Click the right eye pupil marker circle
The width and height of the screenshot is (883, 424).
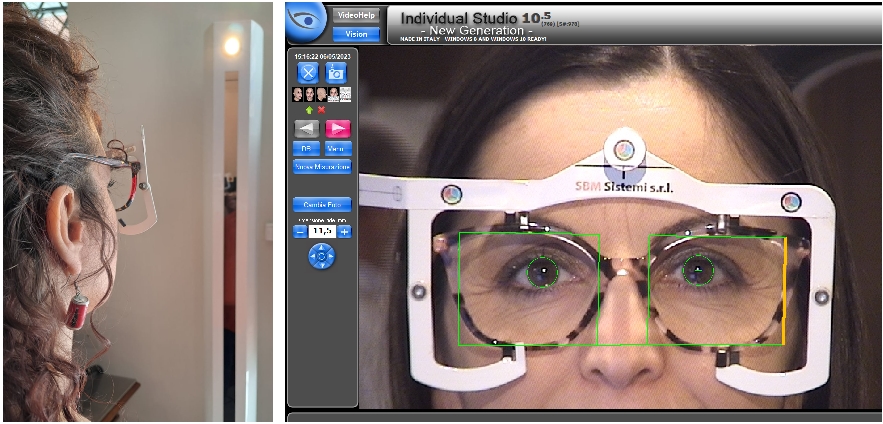pyautogui.click(x=698, y=271)
